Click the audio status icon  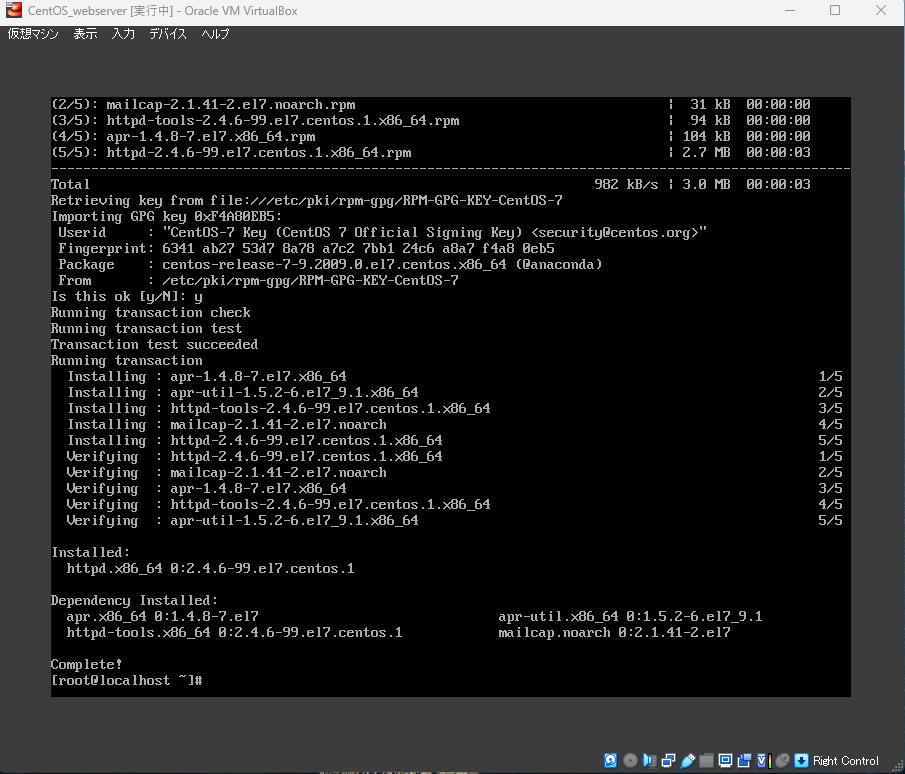click(648, 760)
